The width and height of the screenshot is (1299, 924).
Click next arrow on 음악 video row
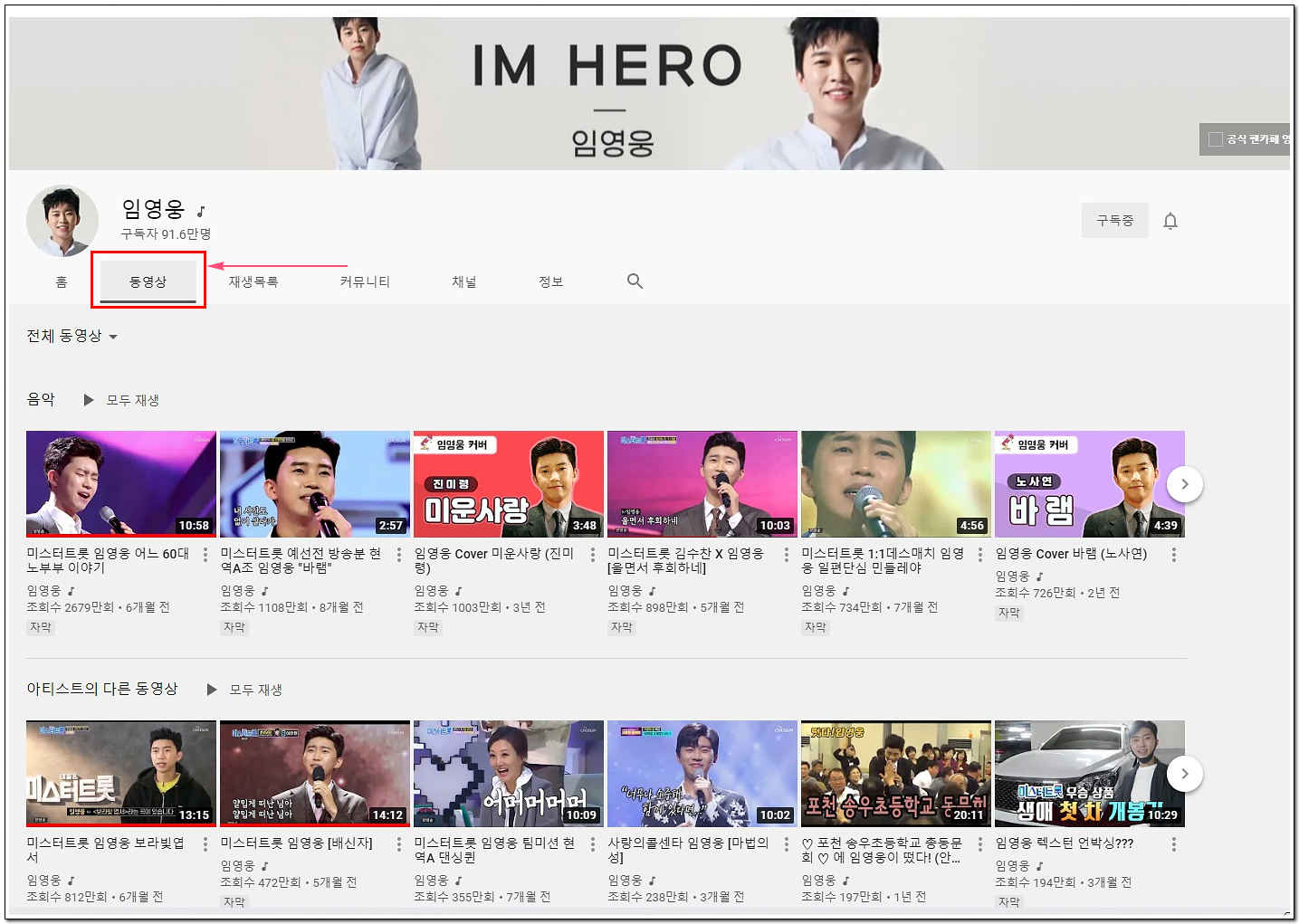[1185, 484]
